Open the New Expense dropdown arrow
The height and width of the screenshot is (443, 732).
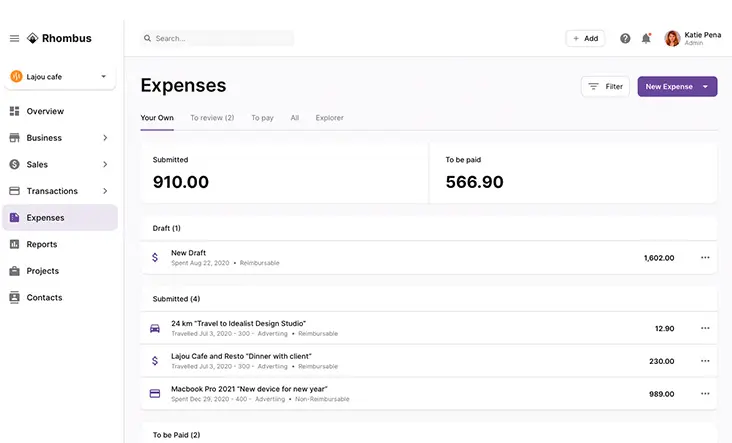706,87
